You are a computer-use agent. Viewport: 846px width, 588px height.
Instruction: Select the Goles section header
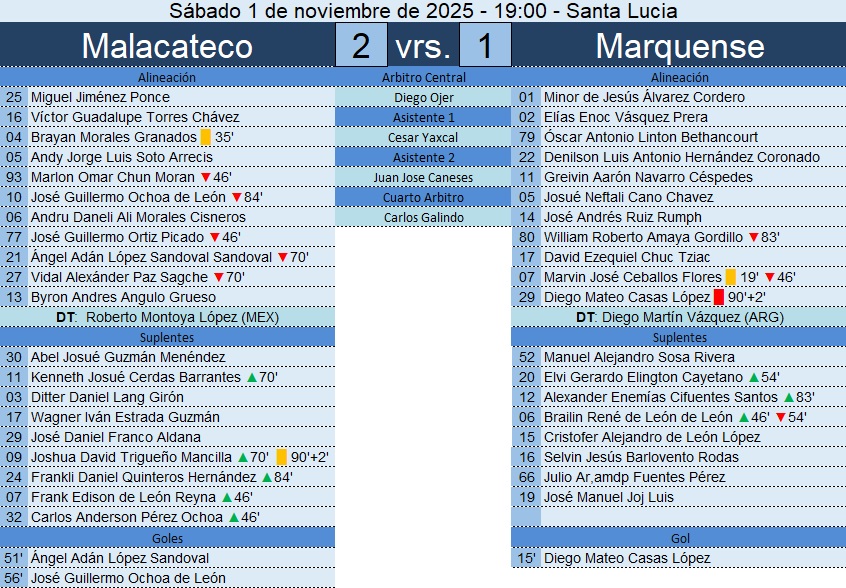click(x=167, y=537)
